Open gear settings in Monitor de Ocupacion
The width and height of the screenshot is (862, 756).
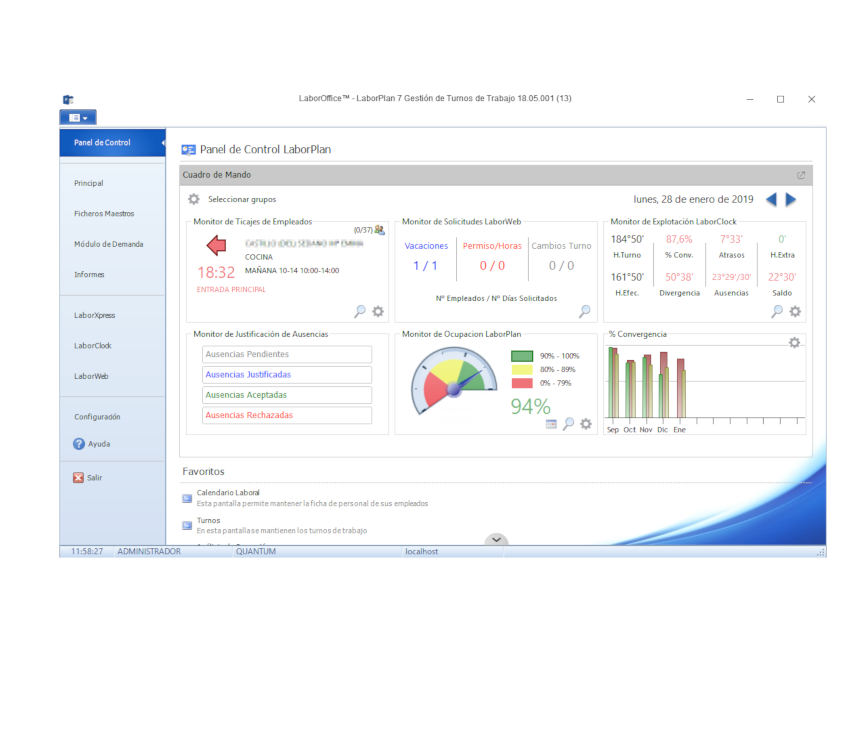coord(586,423)
